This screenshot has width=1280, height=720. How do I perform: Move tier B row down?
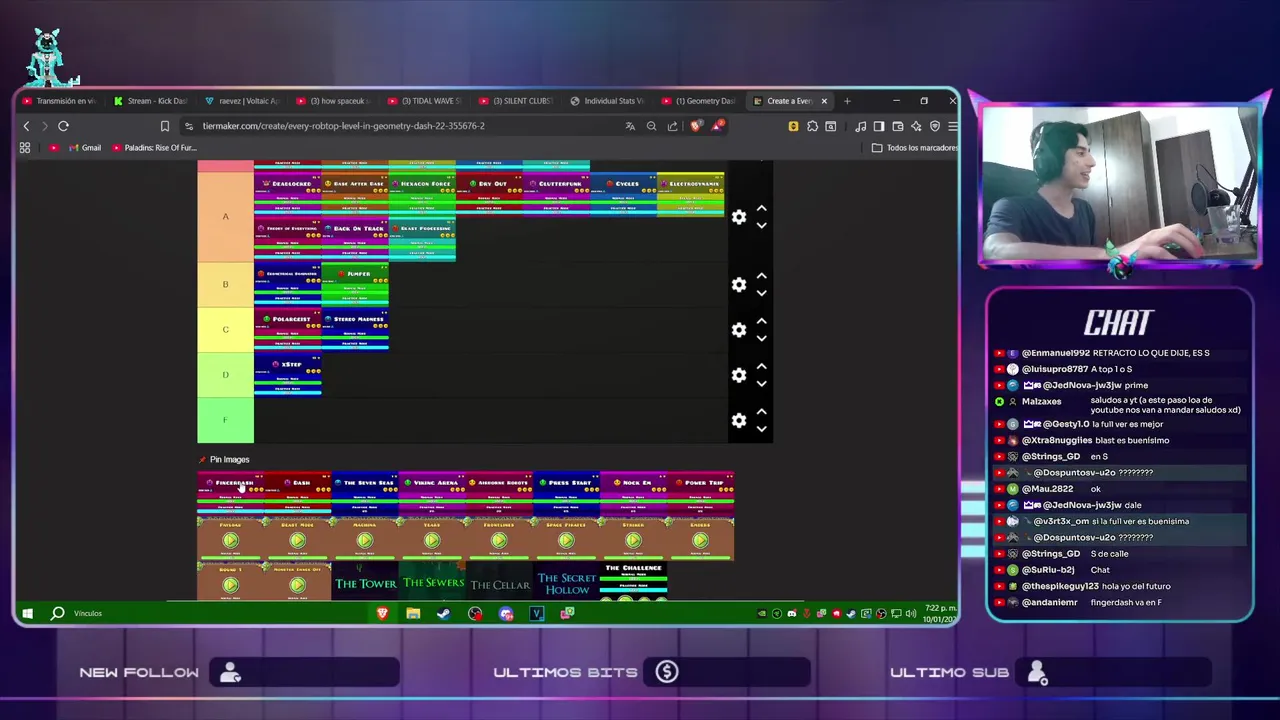(761, 293)
